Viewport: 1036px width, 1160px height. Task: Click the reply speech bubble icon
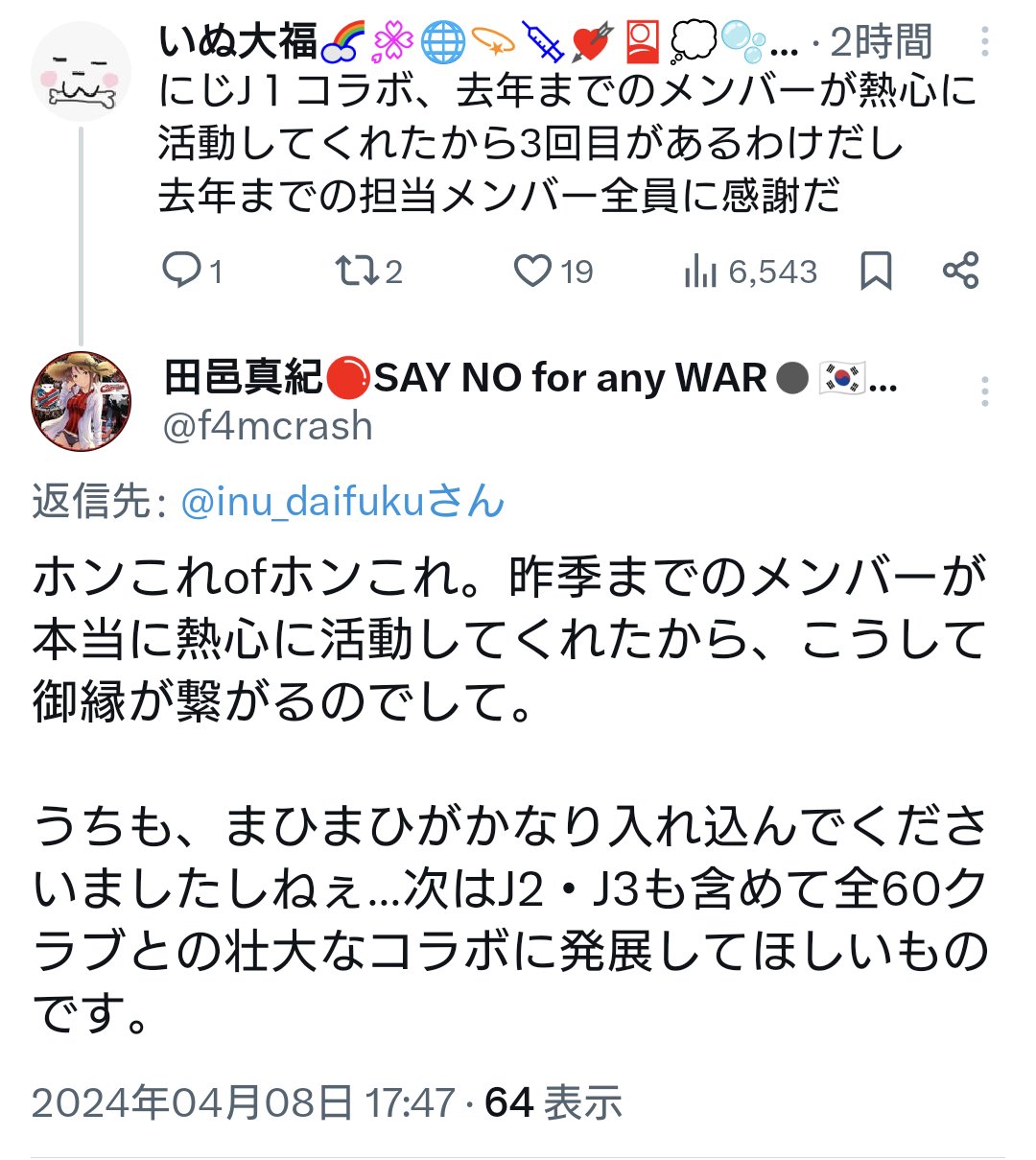[x=179, y=271]
